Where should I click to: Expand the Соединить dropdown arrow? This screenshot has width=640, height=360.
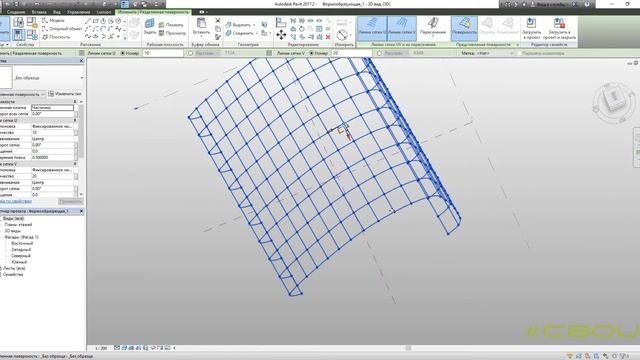click(x=256, y=33)
